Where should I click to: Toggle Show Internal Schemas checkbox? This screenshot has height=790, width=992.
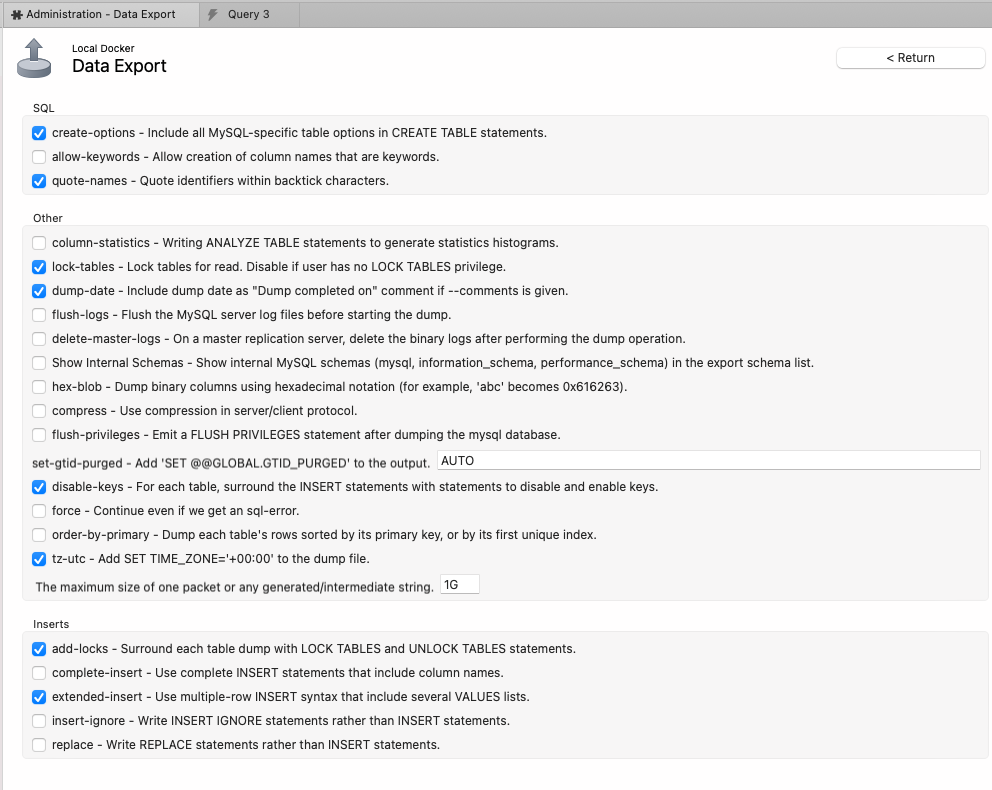coord(39,363)
